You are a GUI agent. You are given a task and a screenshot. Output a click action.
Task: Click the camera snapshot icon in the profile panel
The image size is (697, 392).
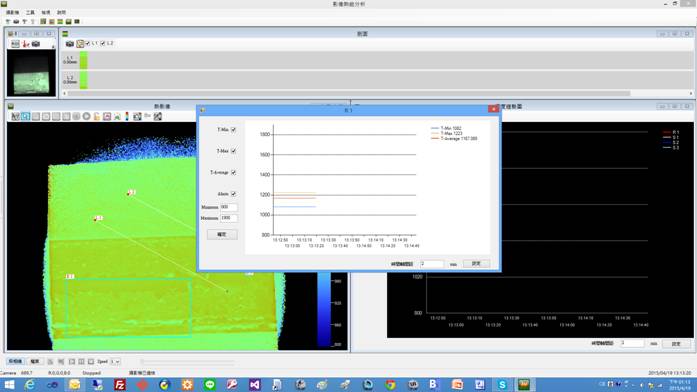click(70, 44)
